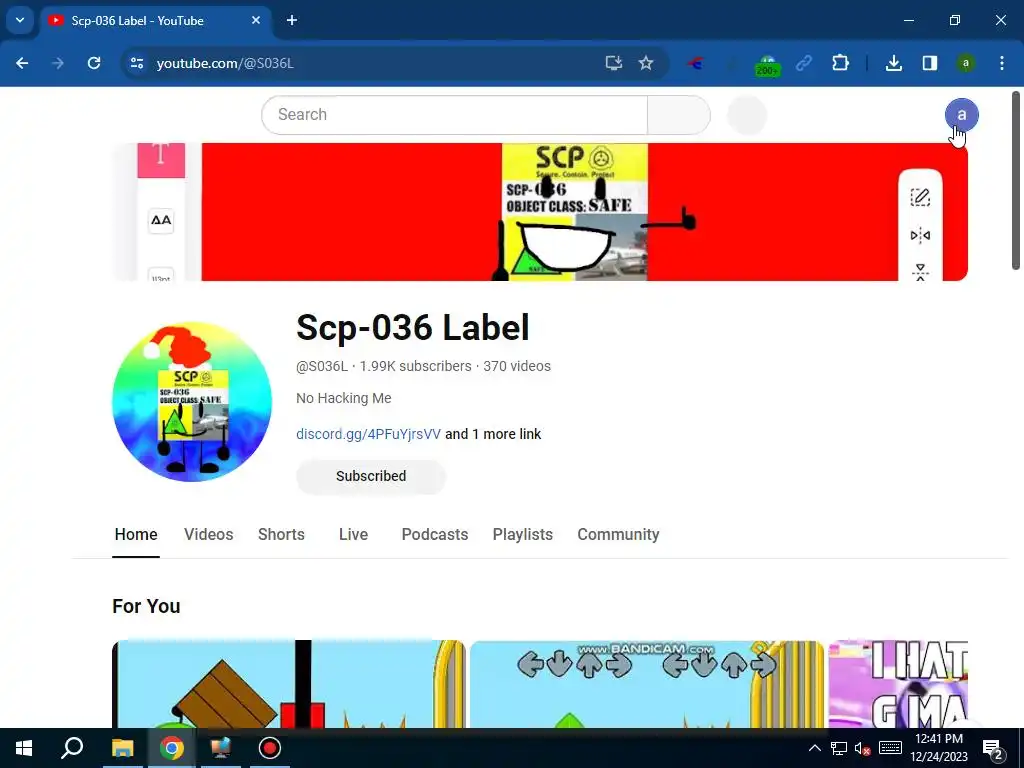
Task: Open the video thumbnail with wooden crate
Action: click(x=289, y=684)
